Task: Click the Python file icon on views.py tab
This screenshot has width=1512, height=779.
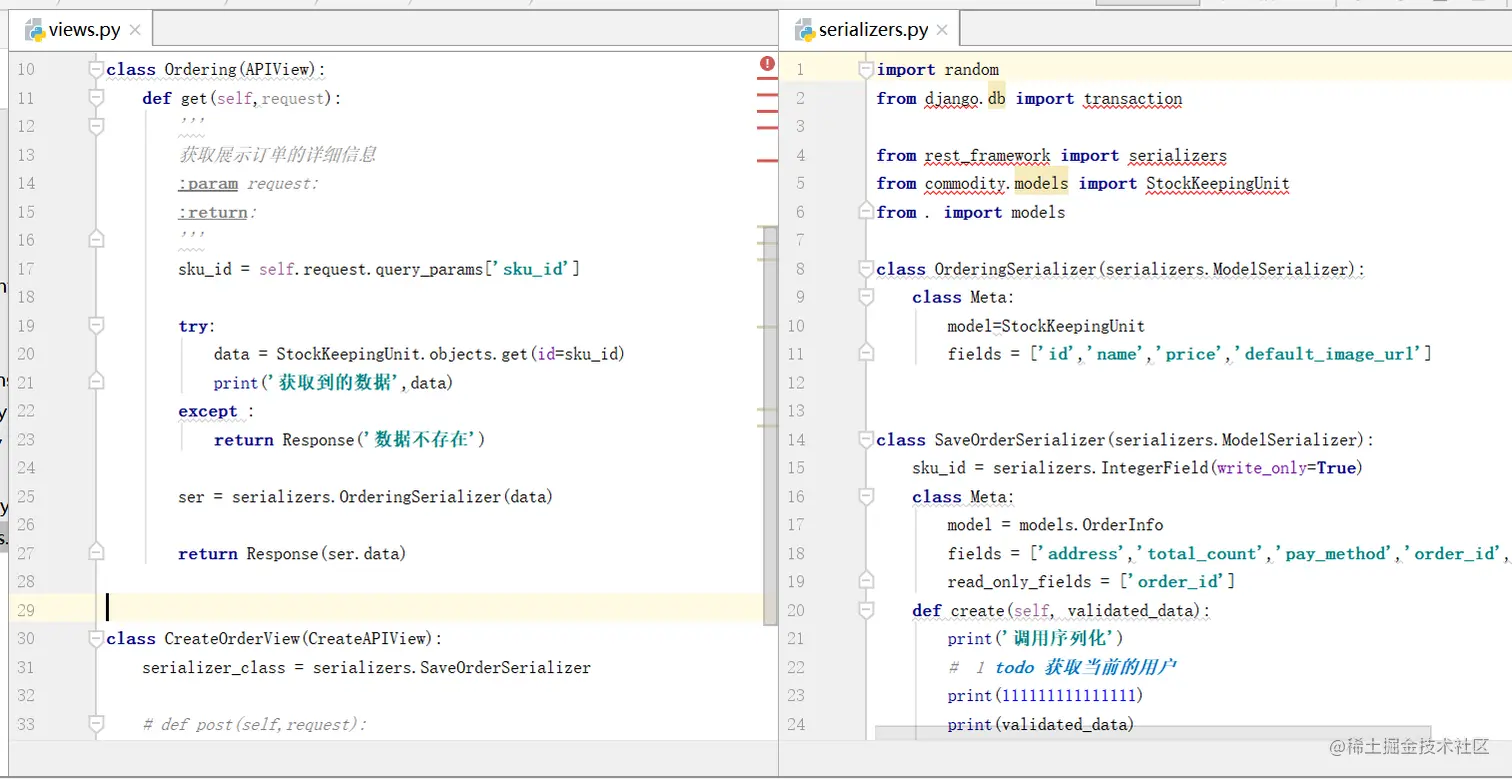Action: click(36, 30)
